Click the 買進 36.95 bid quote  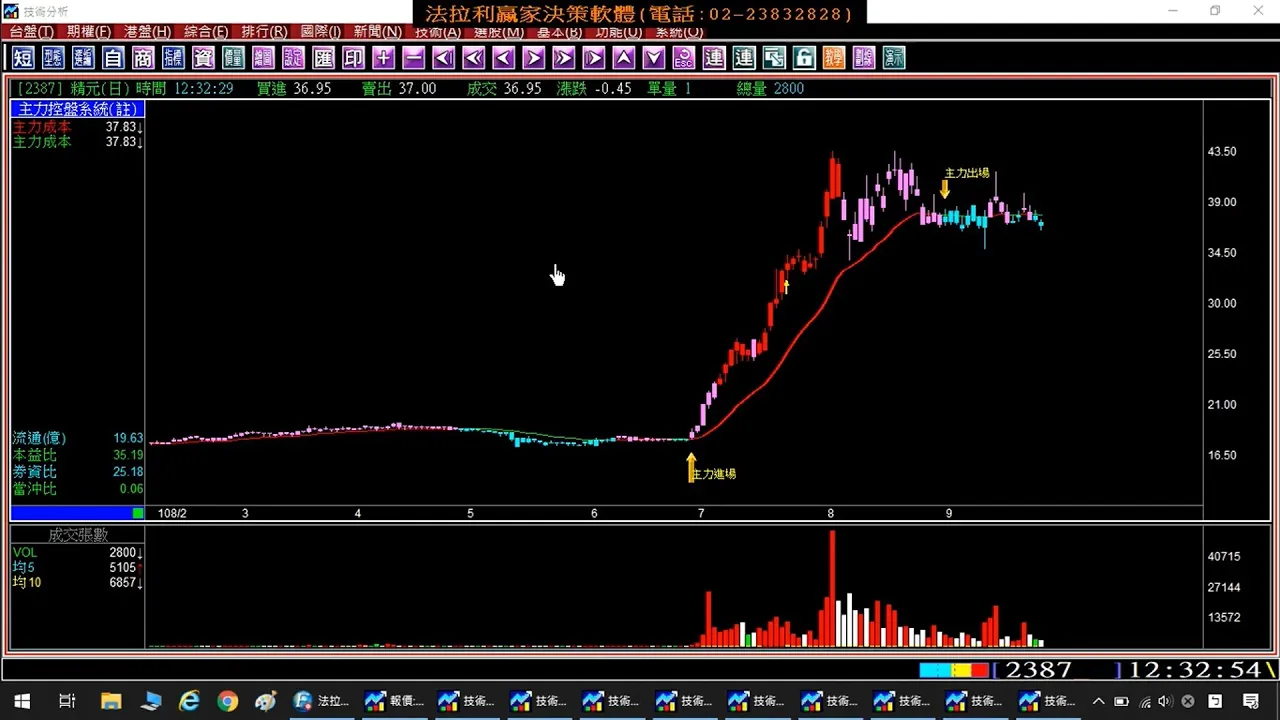click(293, 88)
